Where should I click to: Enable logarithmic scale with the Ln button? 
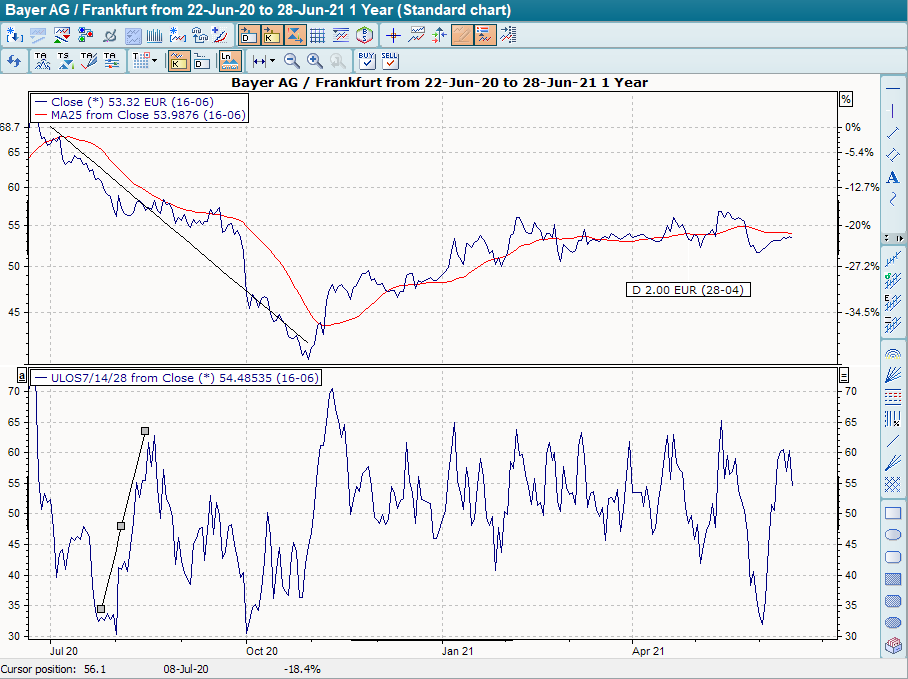(x=228, y=61)
